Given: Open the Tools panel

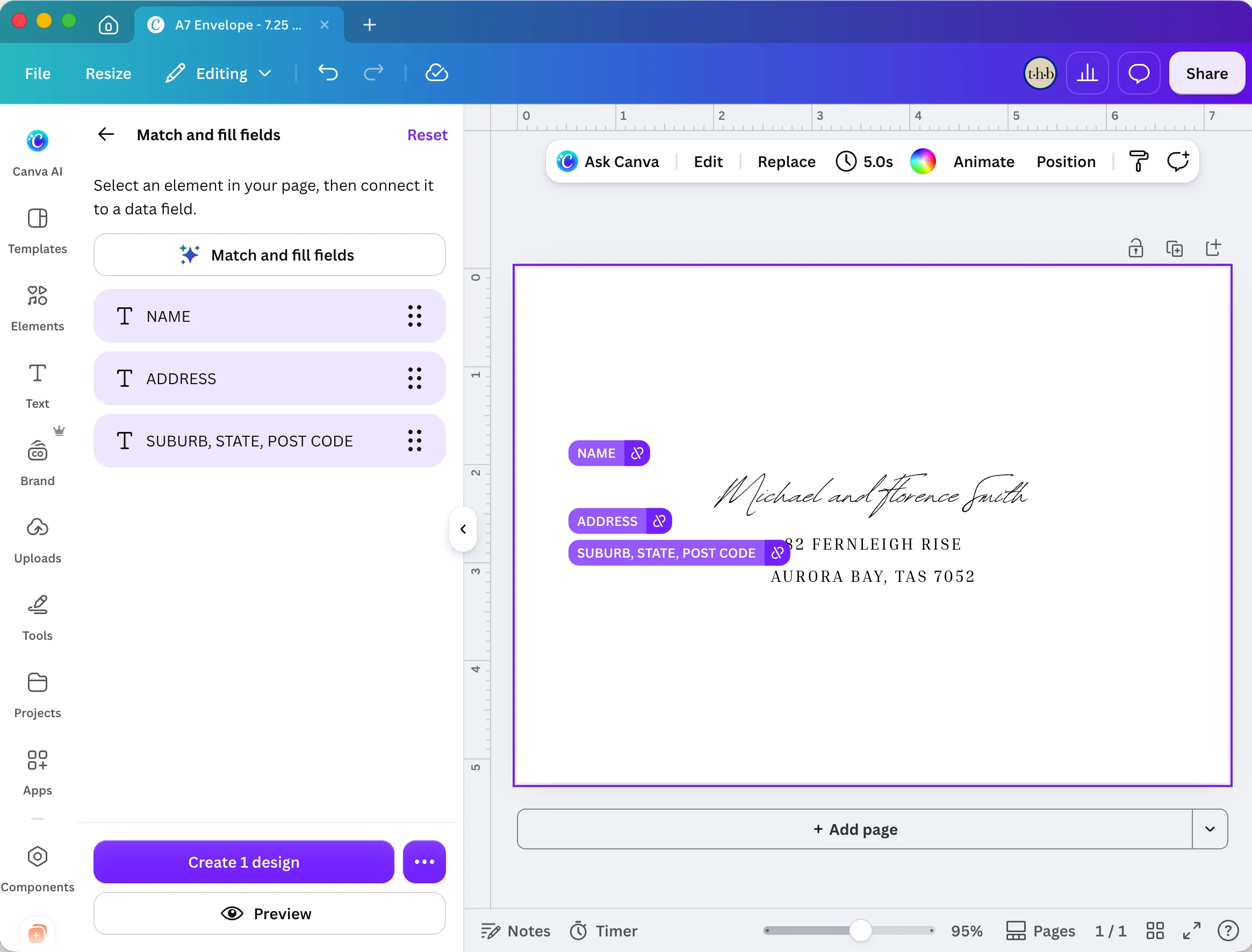Looking at the screenshot, I should 38,618.
